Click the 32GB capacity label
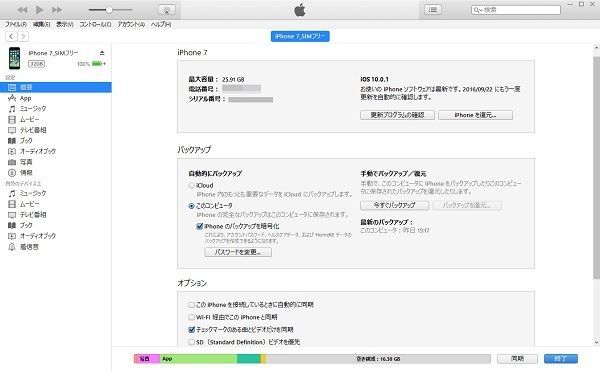Image resolution: width=600 pixels, height=371 pixels. tap(37, 64)
